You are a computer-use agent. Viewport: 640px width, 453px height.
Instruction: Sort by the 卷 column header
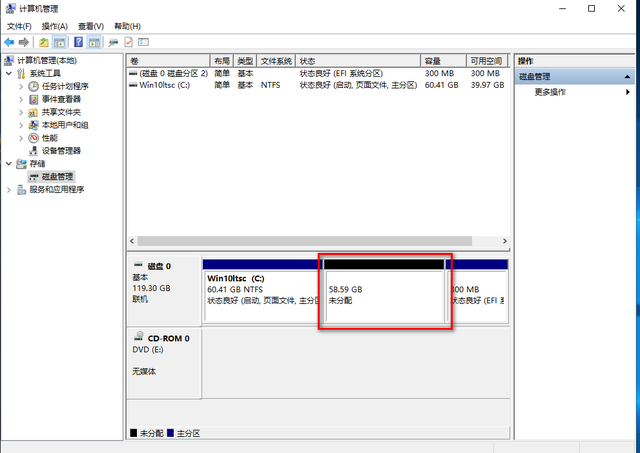168,61
